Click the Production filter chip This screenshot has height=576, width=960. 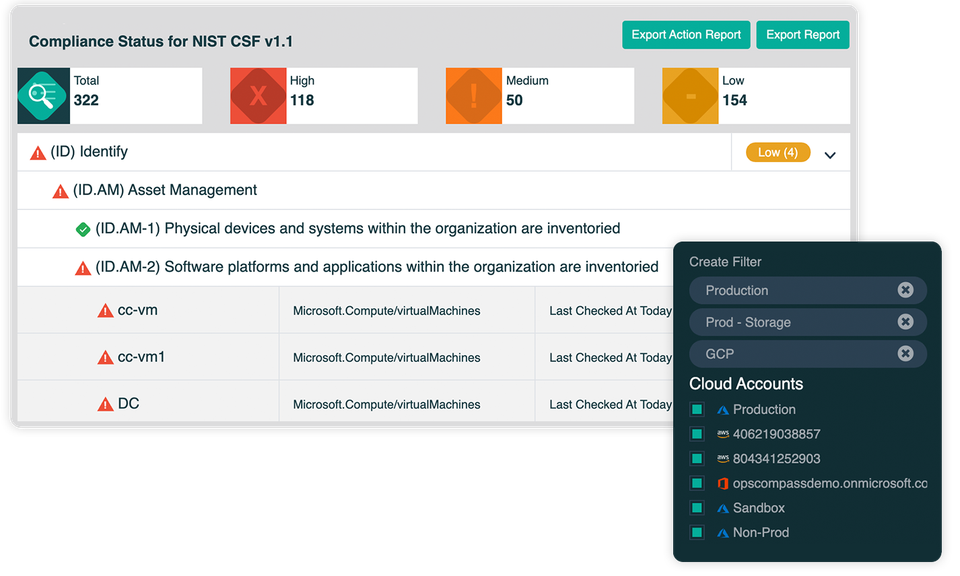pos(808,290)
